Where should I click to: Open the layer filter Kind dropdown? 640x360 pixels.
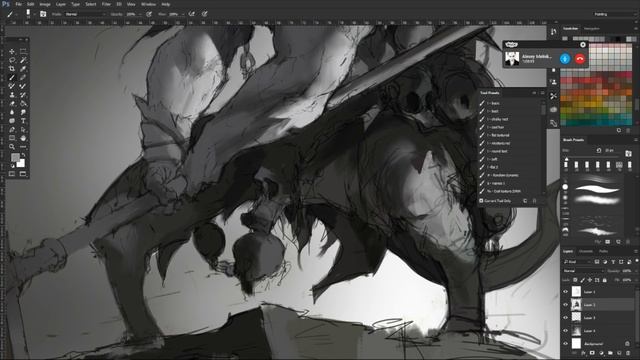(x=577, y=262)
